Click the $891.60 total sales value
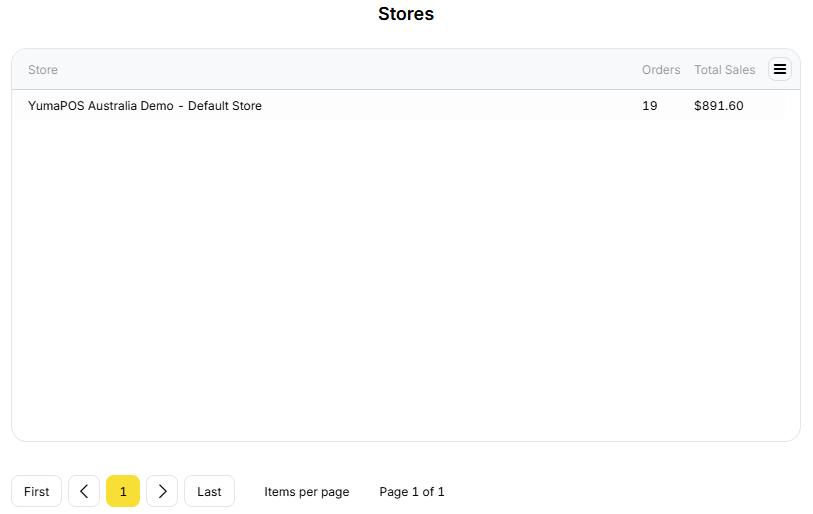The image size is (813, 514). click(x=719, y=106)
